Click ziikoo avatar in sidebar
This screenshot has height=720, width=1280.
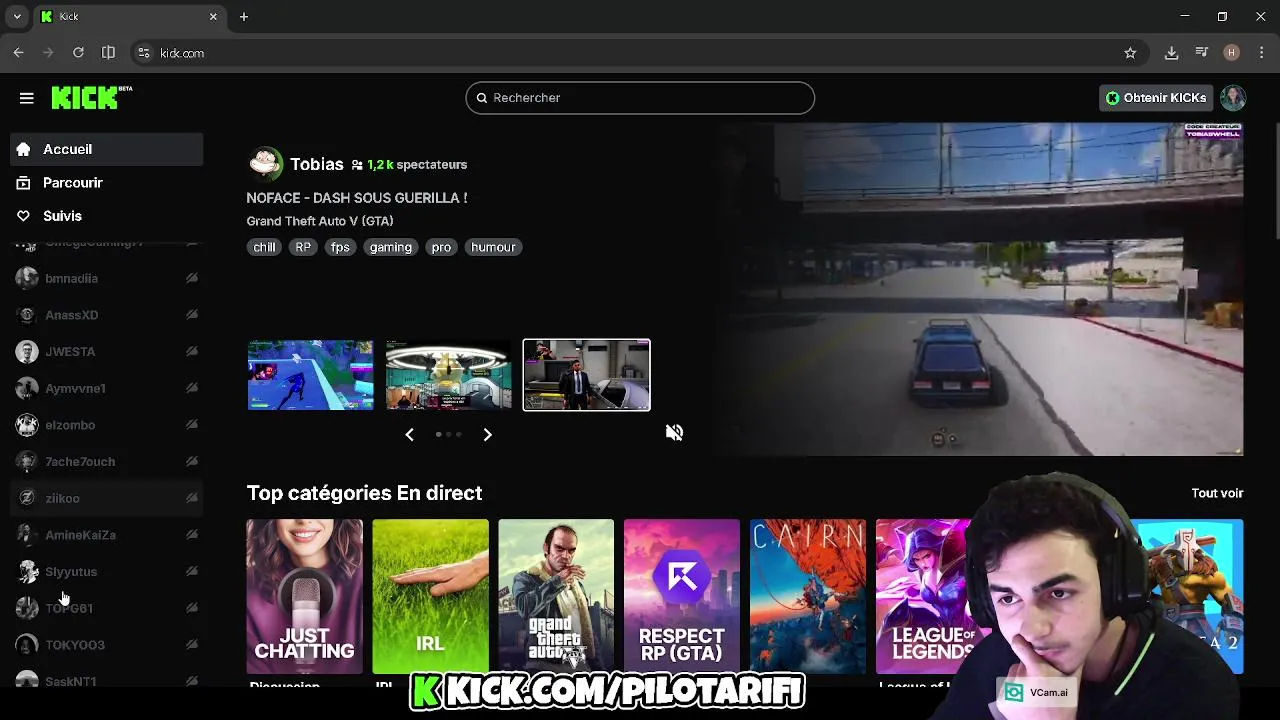click(x=27, y=498)
